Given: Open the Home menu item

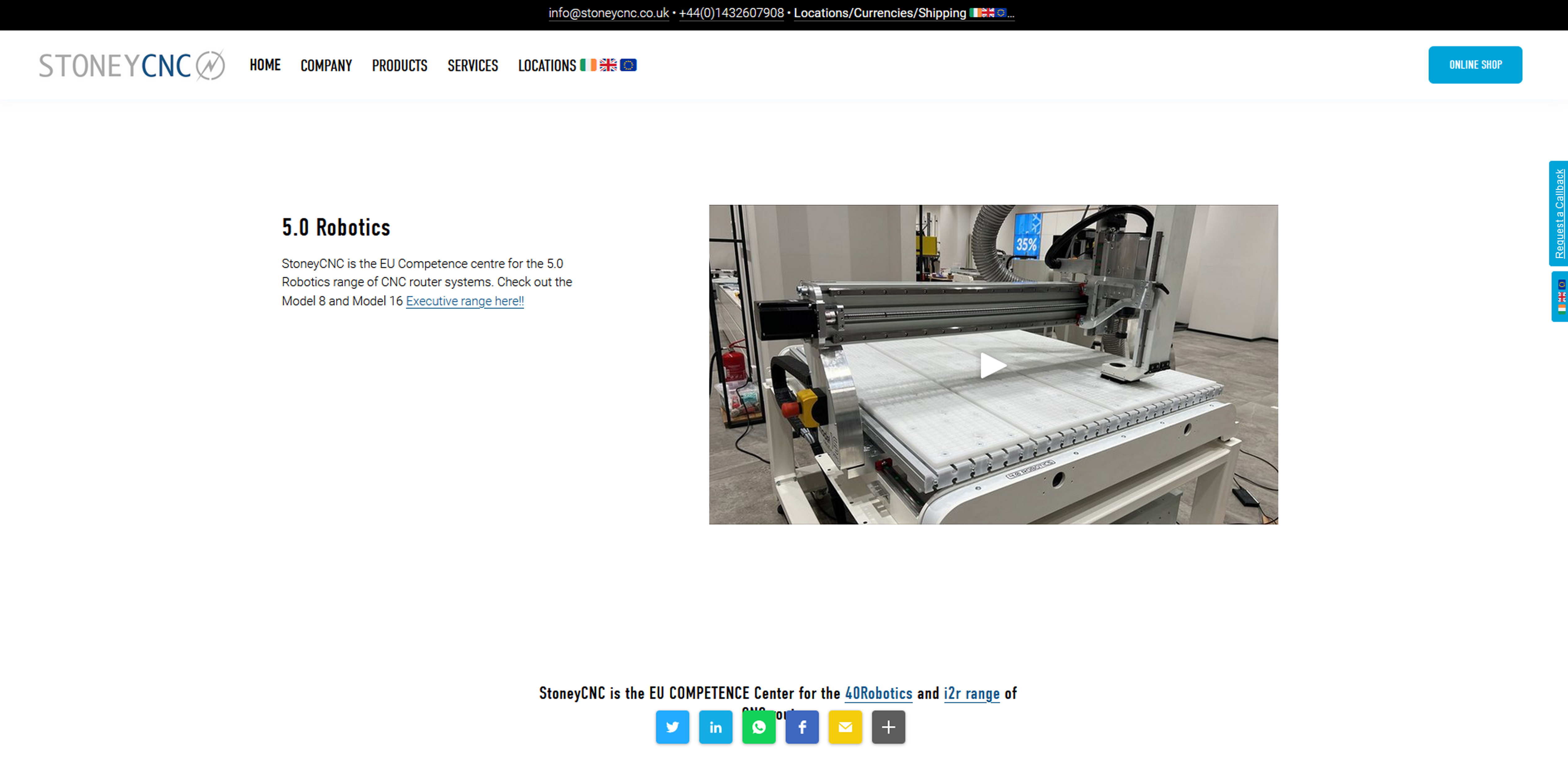Looking at the screenshot, I should point(265,65).
